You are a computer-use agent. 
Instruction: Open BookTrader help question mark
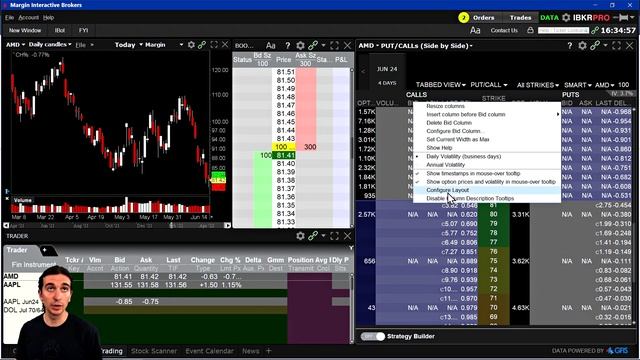tap(288, 45)
